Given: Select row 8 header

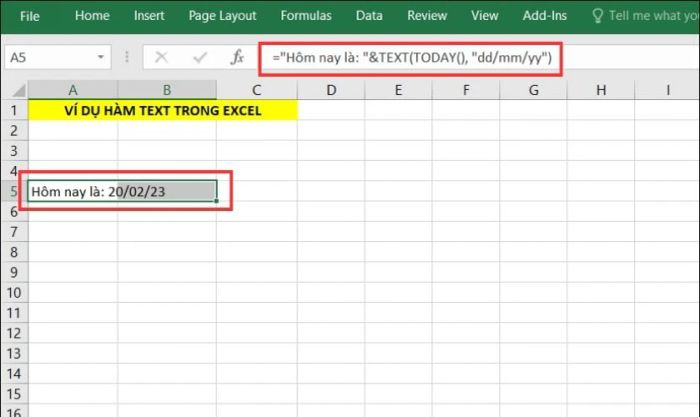Looking at the screenshot, I should click(x=14, y=252).
